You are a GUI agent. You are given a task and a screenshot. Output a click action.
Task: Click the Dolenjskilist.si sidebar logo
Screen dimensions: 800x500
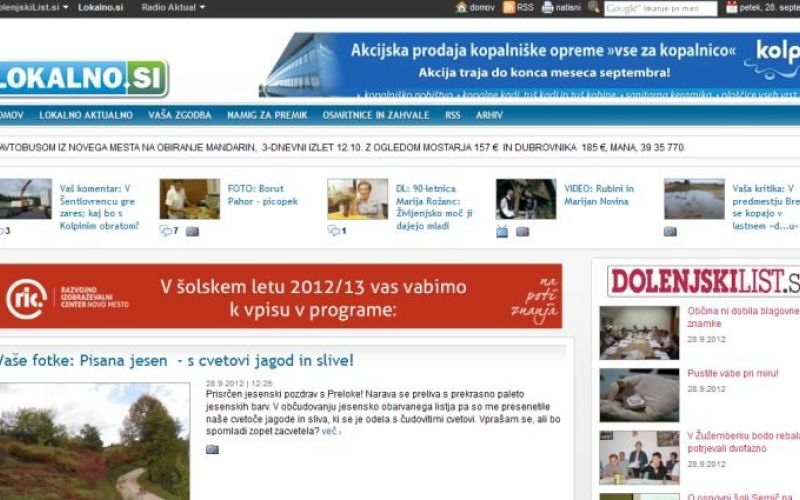pyautogui.click(x=704, y=281)
